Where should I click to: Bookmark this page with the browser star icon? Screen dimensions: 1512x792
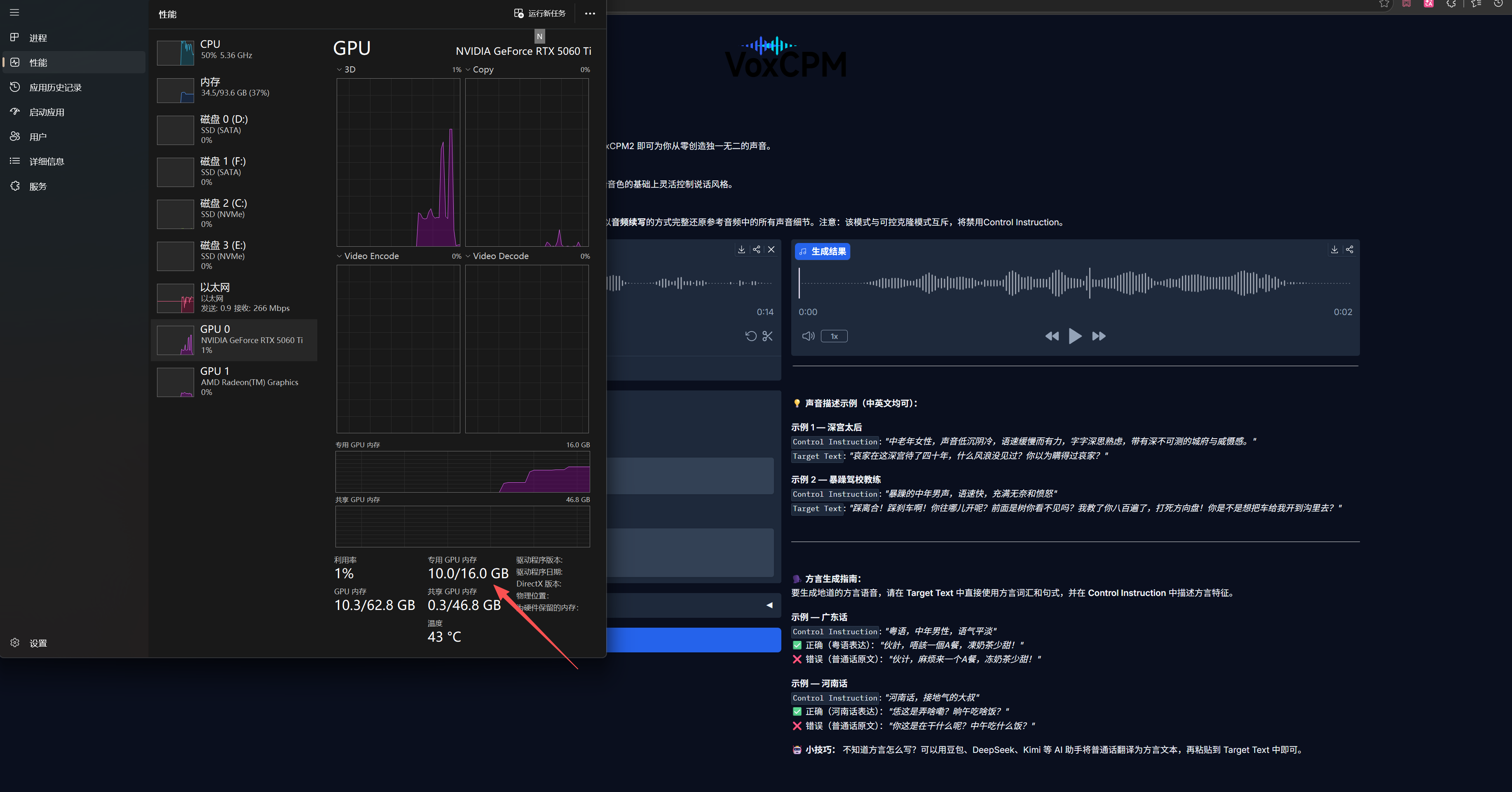click(x=1384, y=4)
